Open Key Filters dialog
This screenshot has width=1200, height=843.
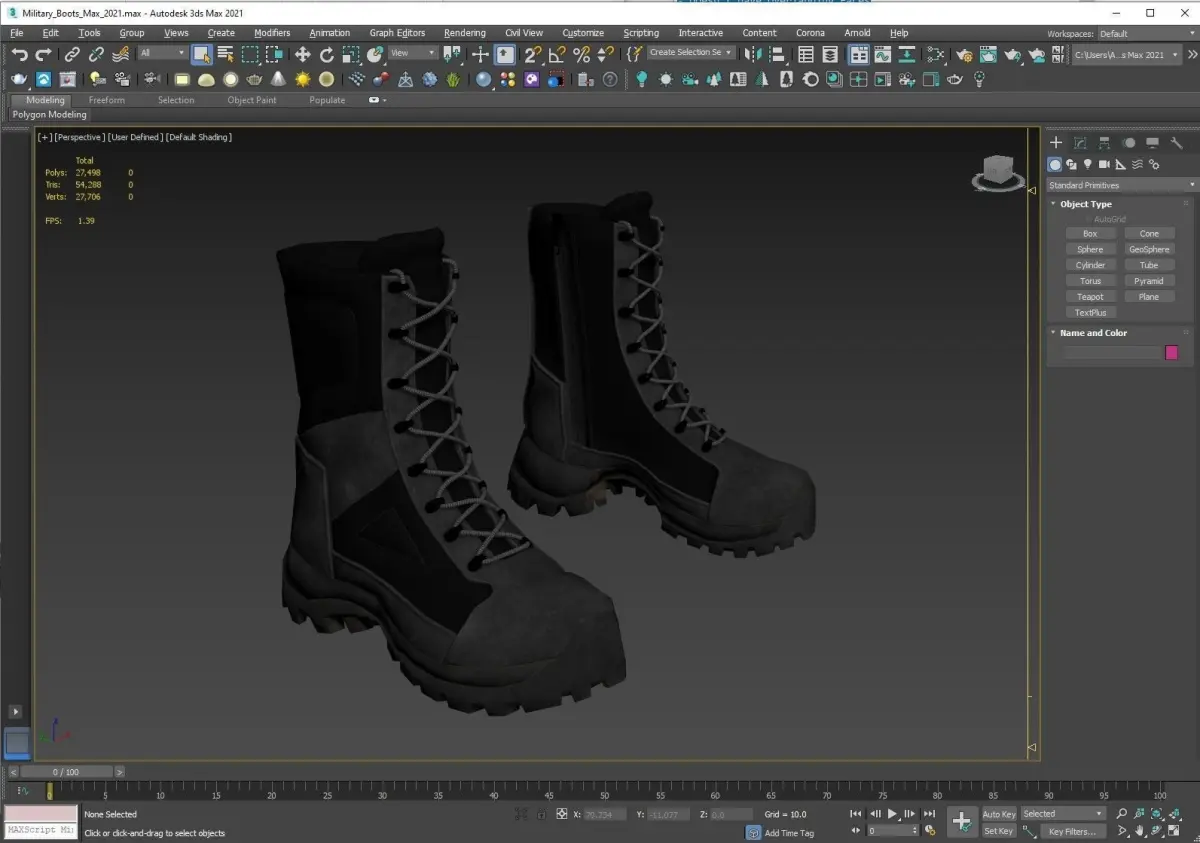(x=1072, y=831)
